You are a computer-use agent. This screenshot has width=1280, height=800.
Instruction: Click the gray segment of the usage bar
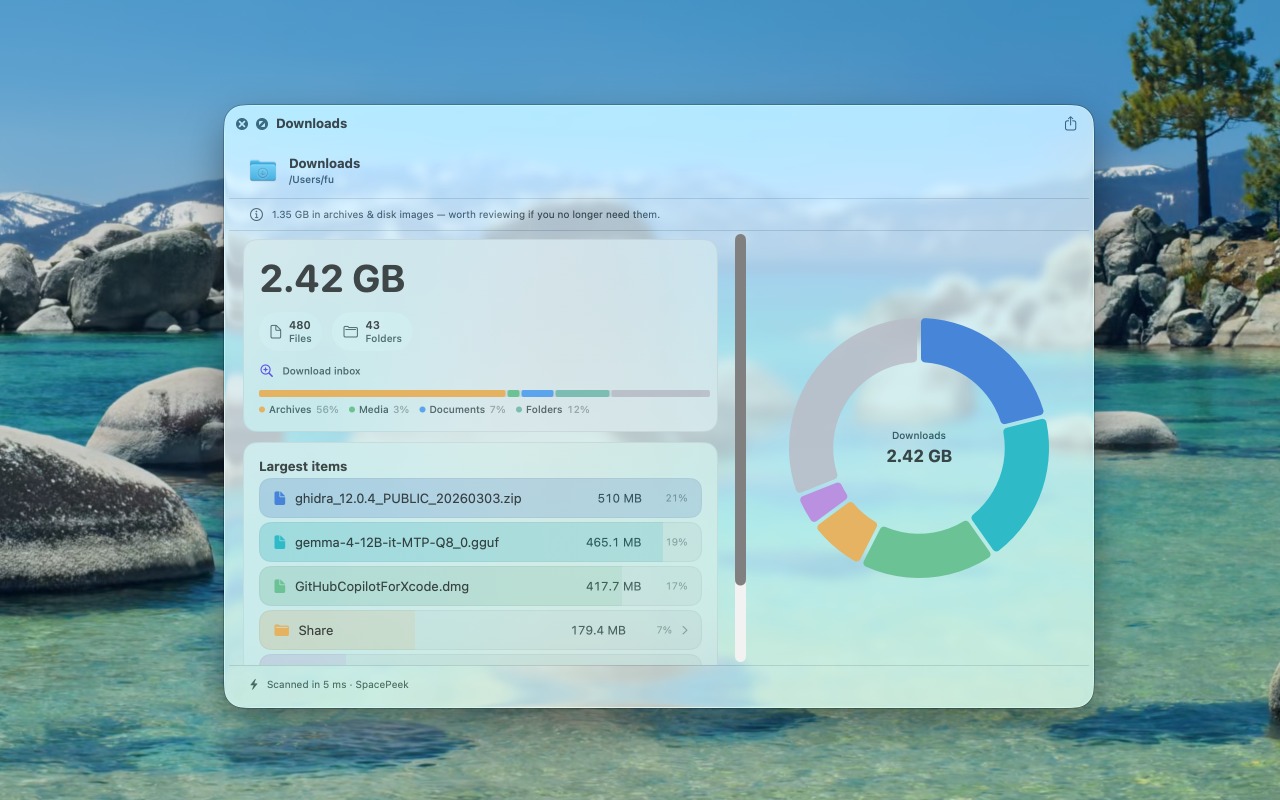pos(660,394)
